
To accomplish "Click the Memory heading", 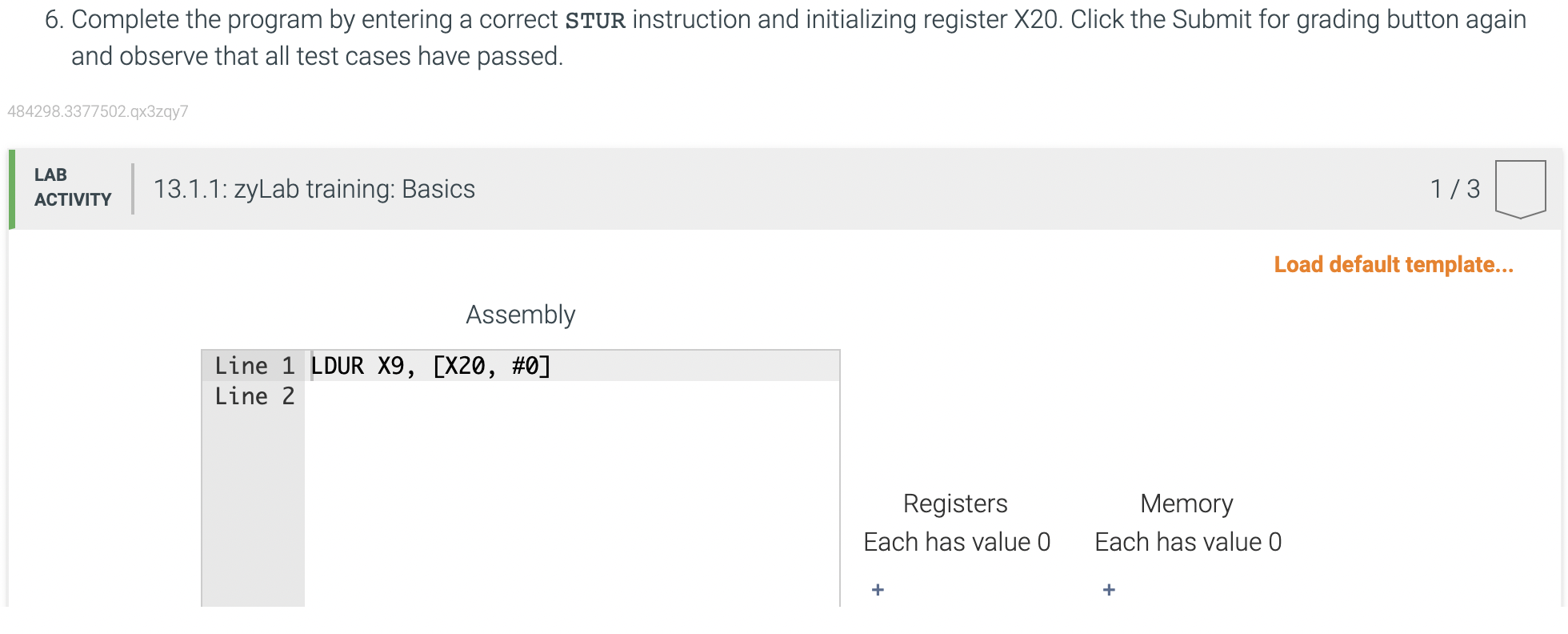I will (1186, 504).
